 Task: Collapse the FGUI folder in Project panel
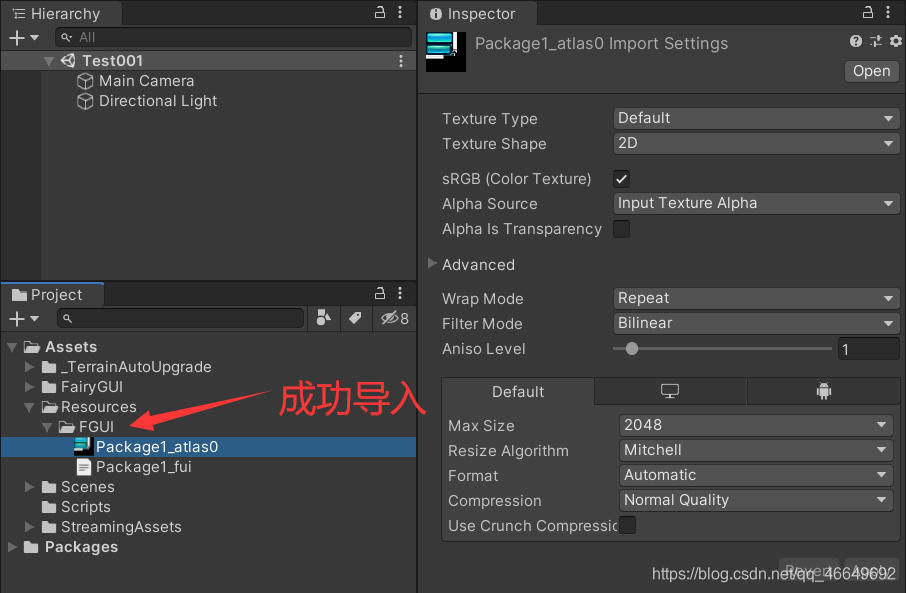click(x=44, y=426)
